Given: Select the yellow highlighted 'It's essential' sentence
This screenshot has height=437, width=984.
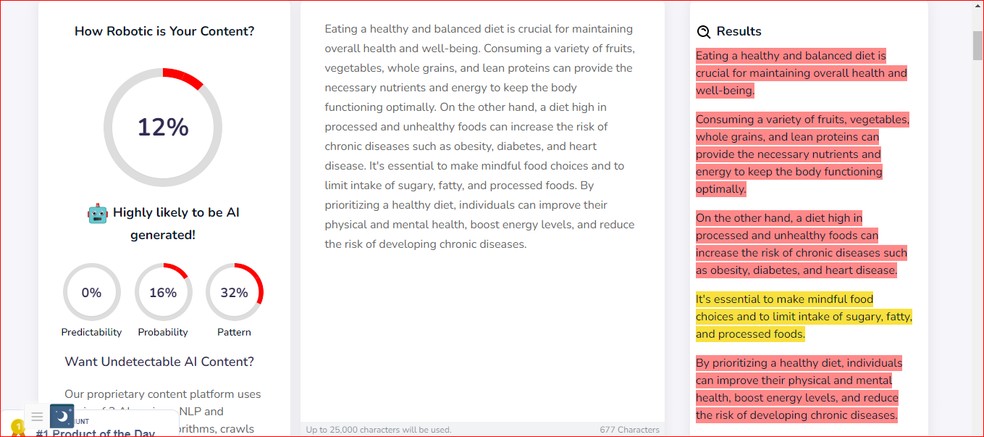Looking at the screenshot, I should 803,316.
